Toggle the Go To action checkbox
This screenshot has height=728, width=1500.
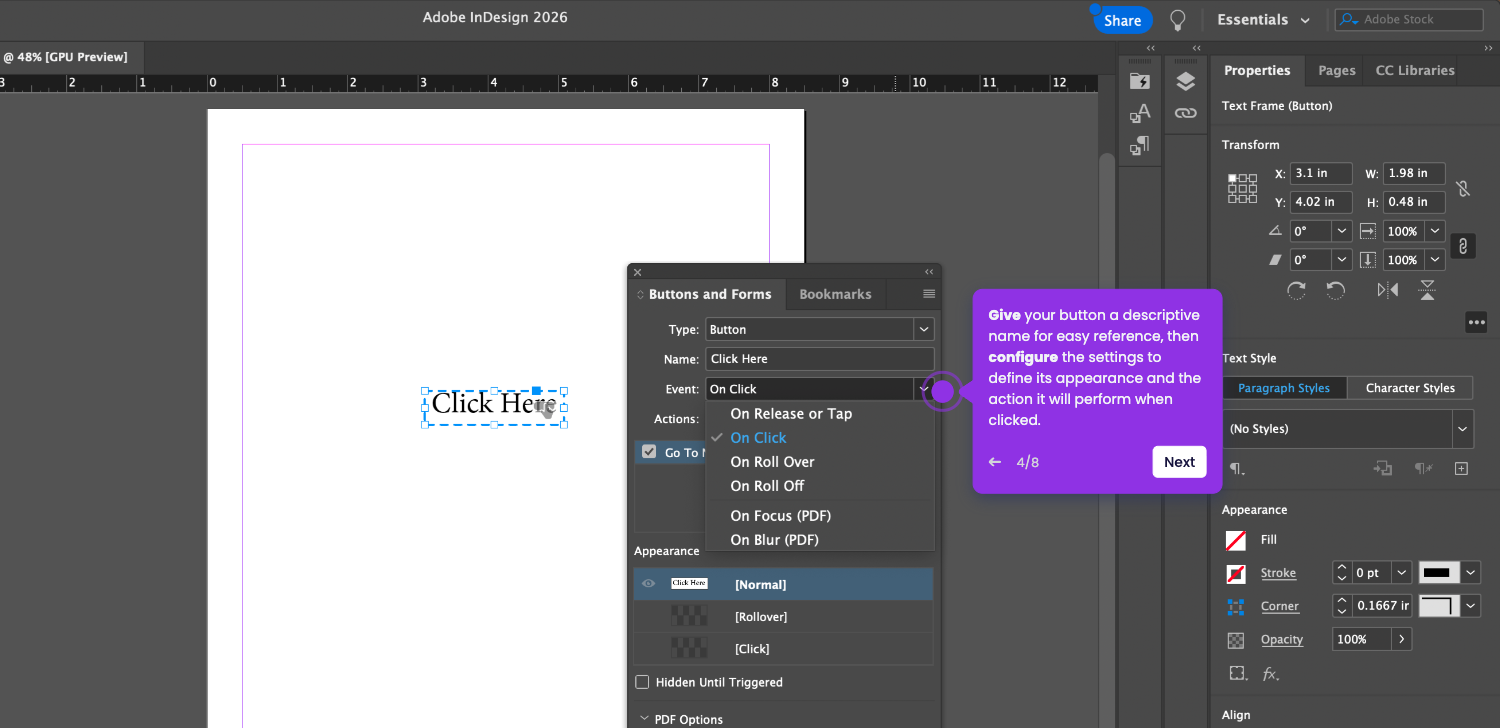tap(649, 452)
